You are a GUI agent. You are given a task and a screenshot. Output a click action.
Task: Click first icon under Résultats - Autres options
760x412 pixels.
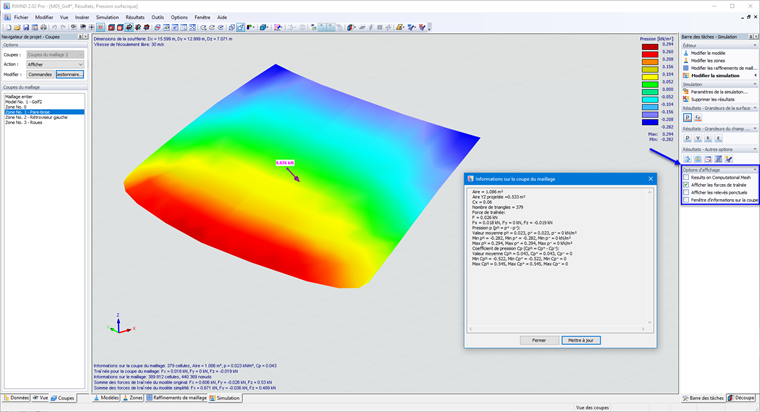point(687,159)
